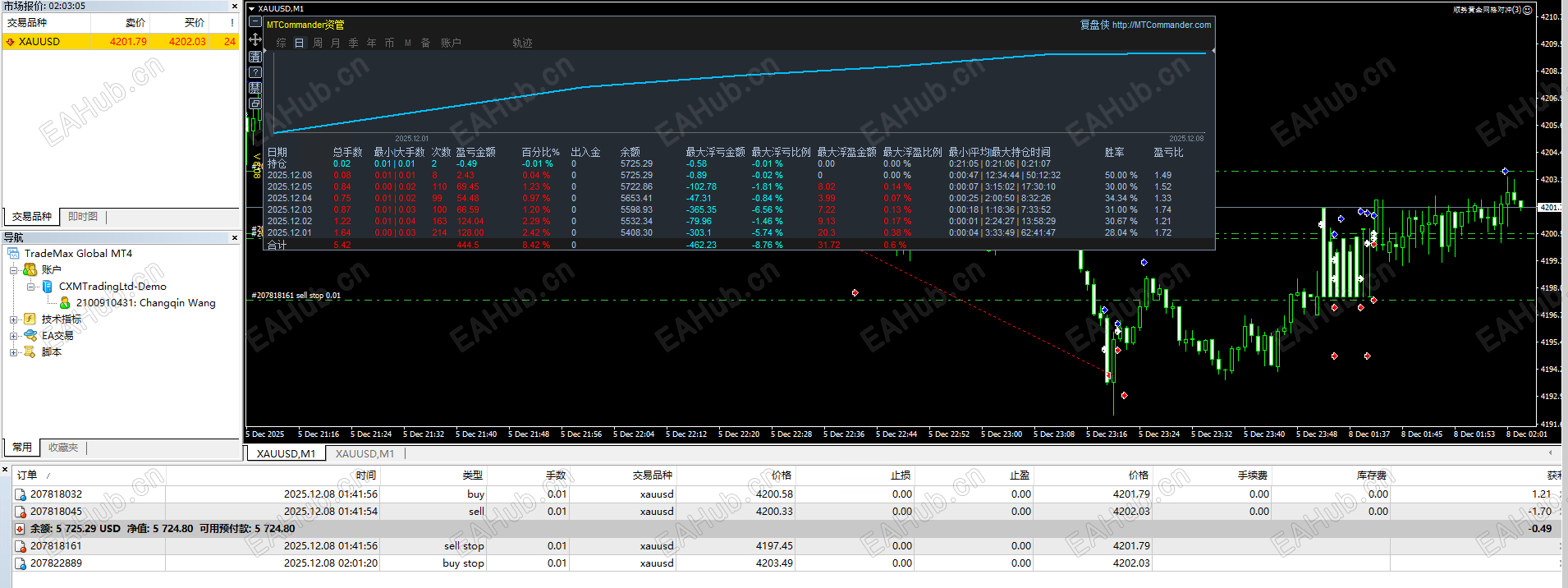1568x588 pixels.
Task: Expand the 技术指标 tree node
Action: pyautogui.click(x=13, y=319)
